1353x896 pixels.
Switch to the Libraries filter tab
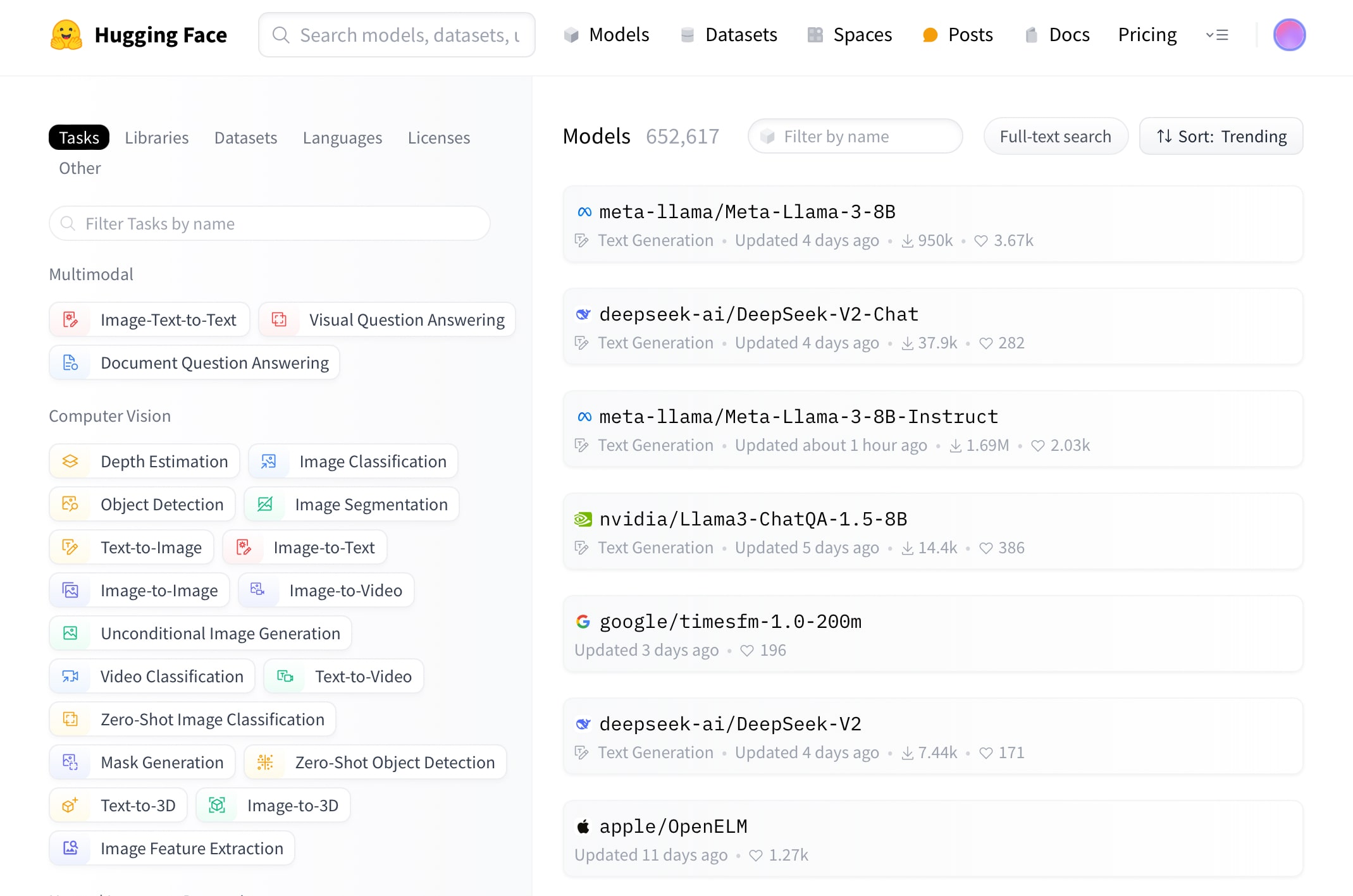[156, 137]
